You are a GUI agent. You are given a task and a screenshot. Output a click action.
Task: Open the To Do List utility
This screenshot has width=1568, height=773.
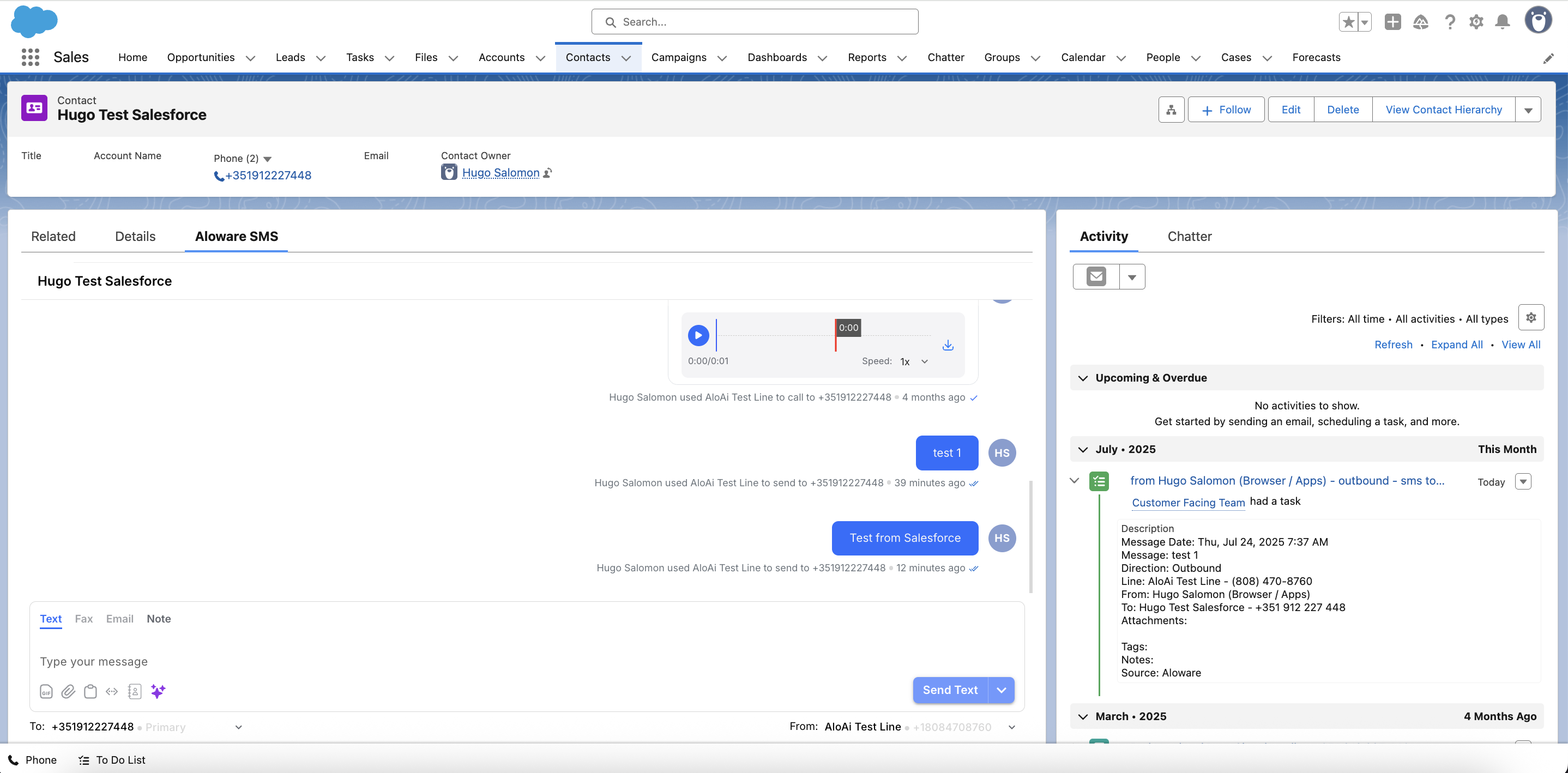click(112, 759)
